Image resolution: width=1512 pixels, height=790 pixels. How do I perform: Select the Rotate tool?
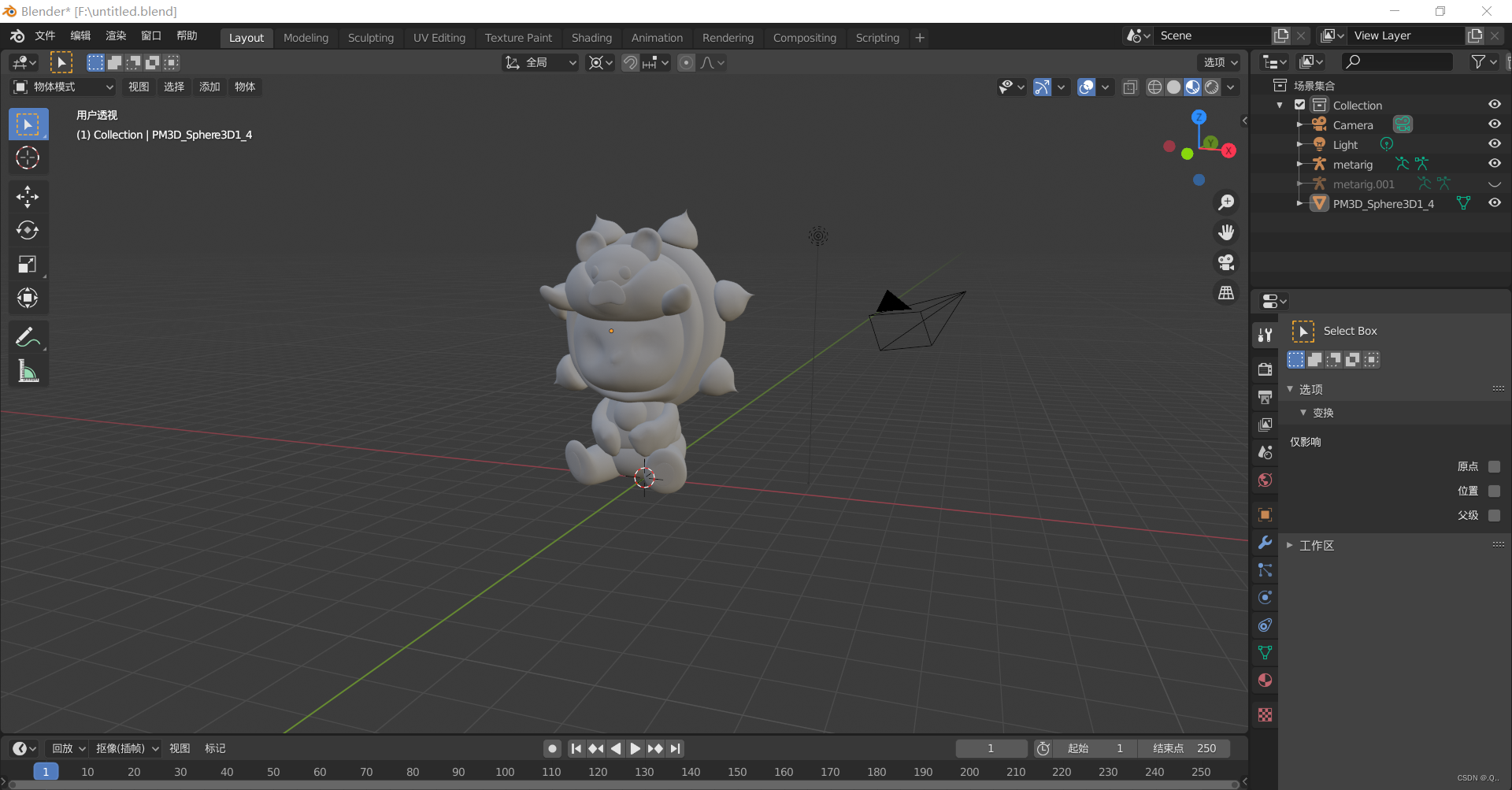pos(28,230)
